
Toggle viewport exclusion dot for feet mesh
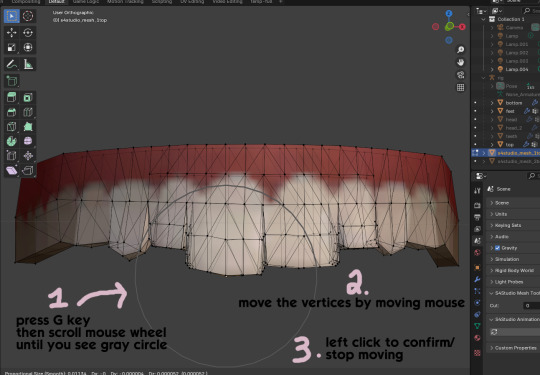coord(475,111)
